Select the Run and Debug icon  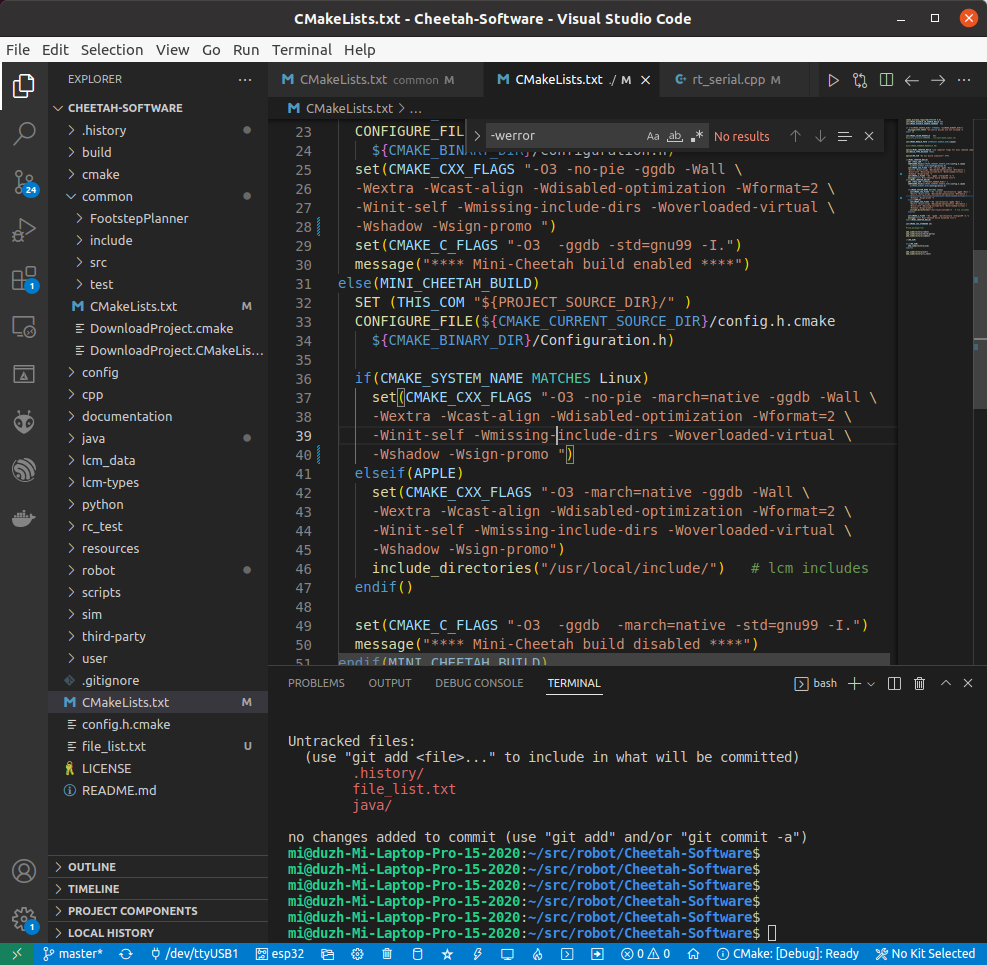coord(24,230)
